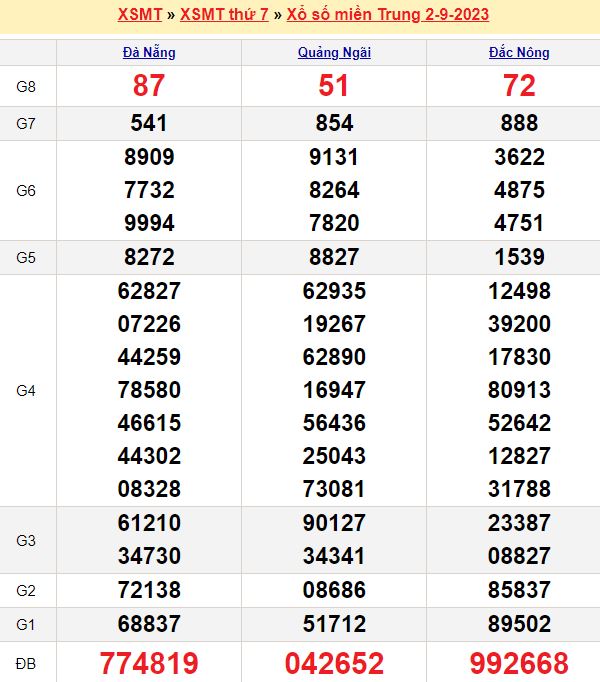This screenshot has height=682, width=600.
Task: Open Xổ số miền Trung 2-9-2023 link
Action: click(394, 15)
